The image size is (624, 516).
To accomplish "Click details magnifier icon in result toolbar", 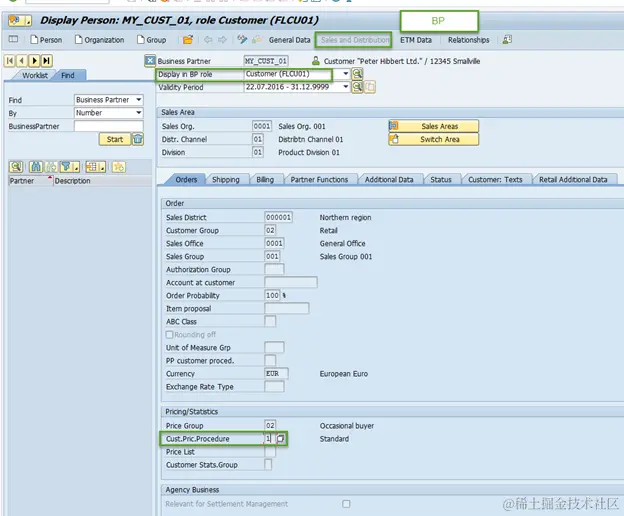I will [x=16, y=167].
